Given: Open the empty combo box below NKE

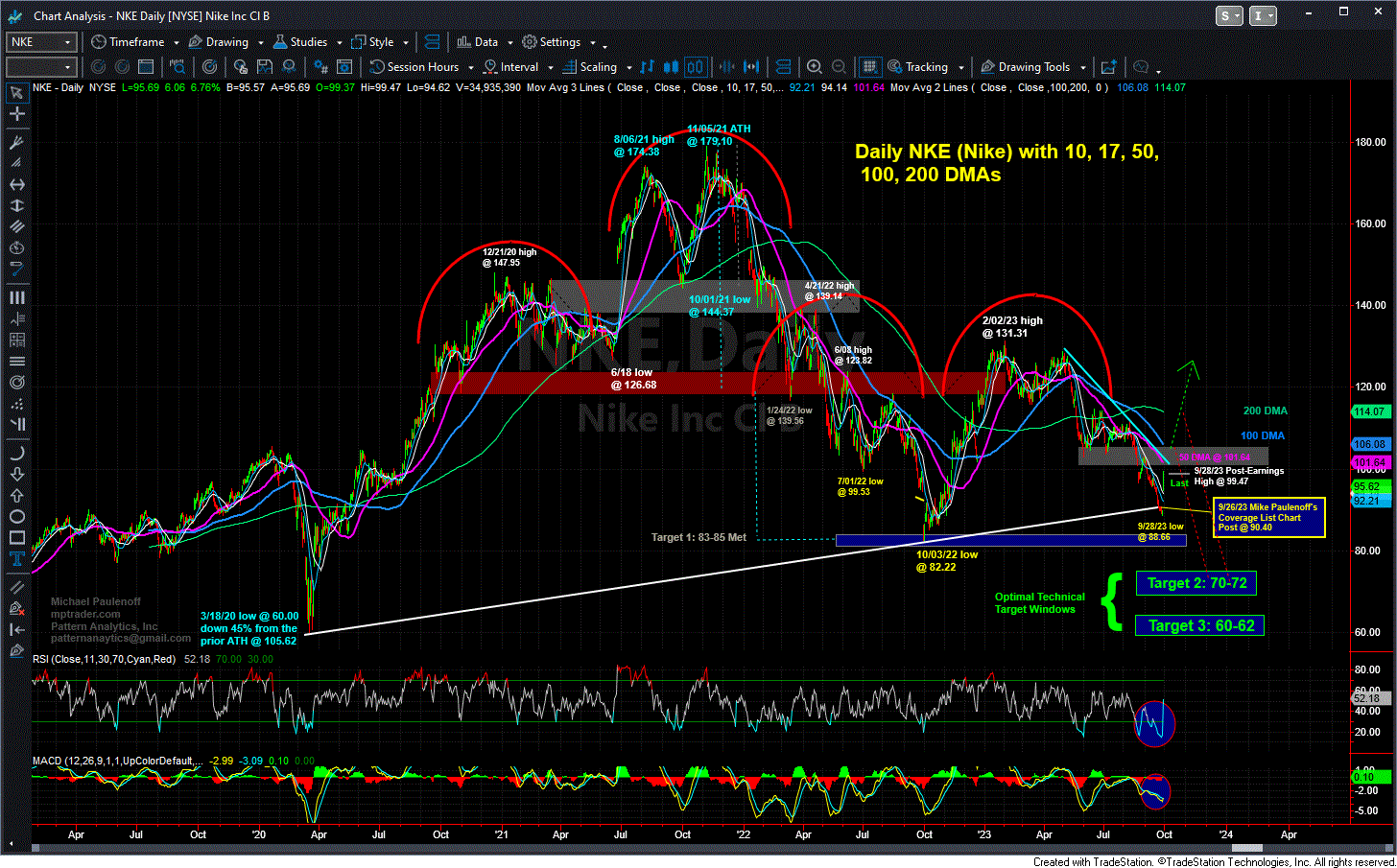Looking at the screenshot, I should click(41, 66).
